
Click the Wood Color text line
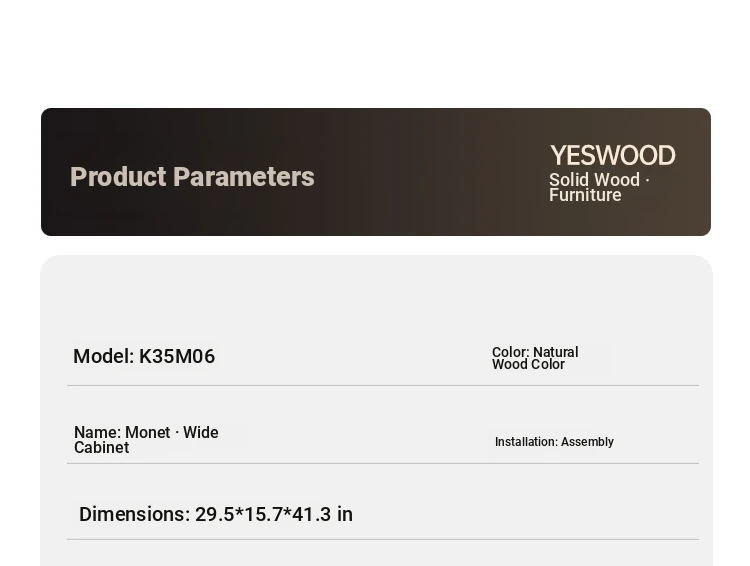[528, 365]
